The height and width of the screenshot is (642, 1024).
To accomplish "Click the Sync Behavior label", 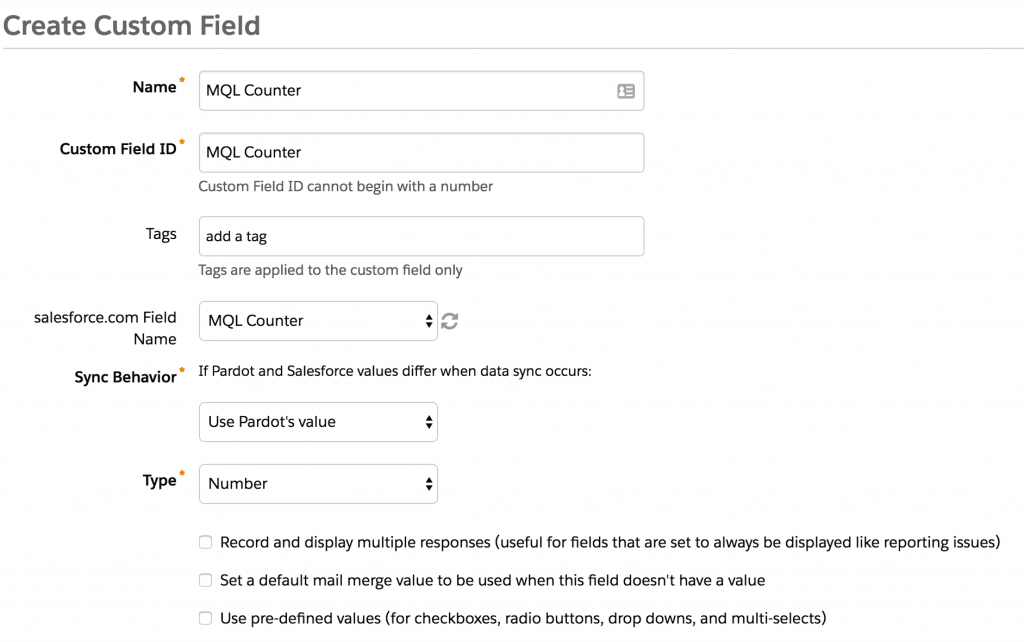I will point(125,377).
